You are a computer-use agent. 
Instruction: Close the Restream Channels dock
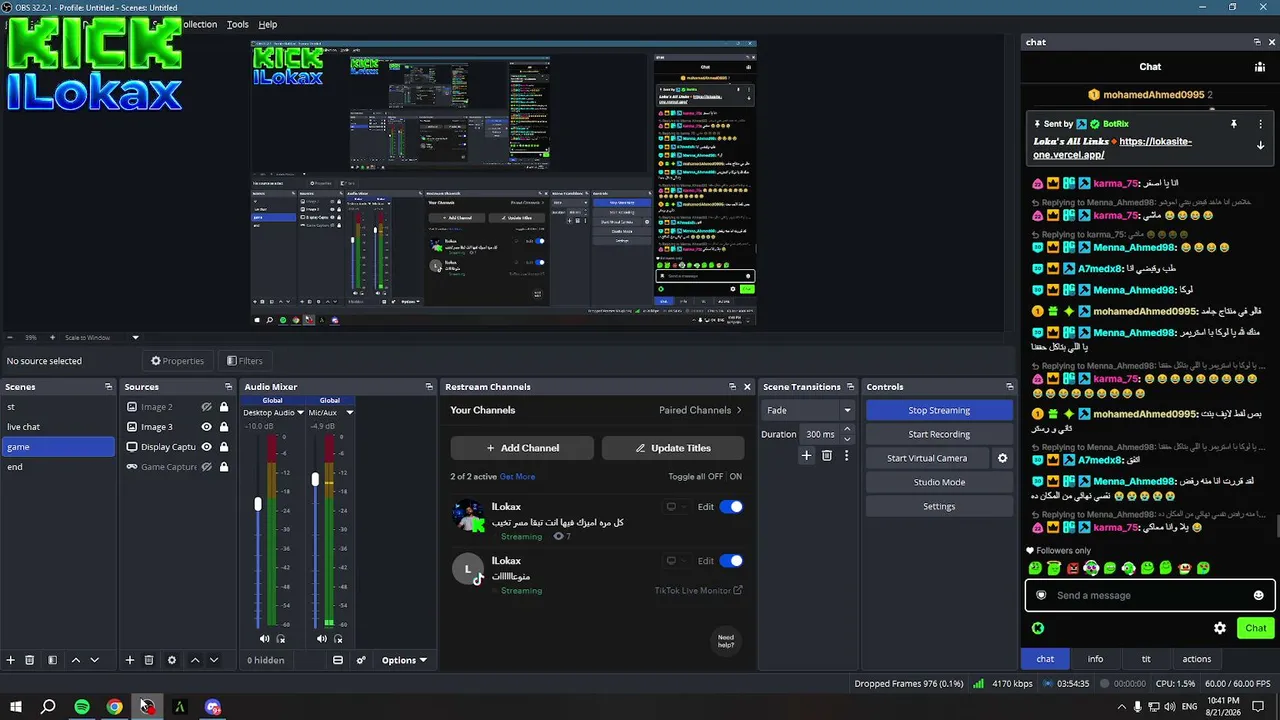pyautogui.click(x=747, y=387)
